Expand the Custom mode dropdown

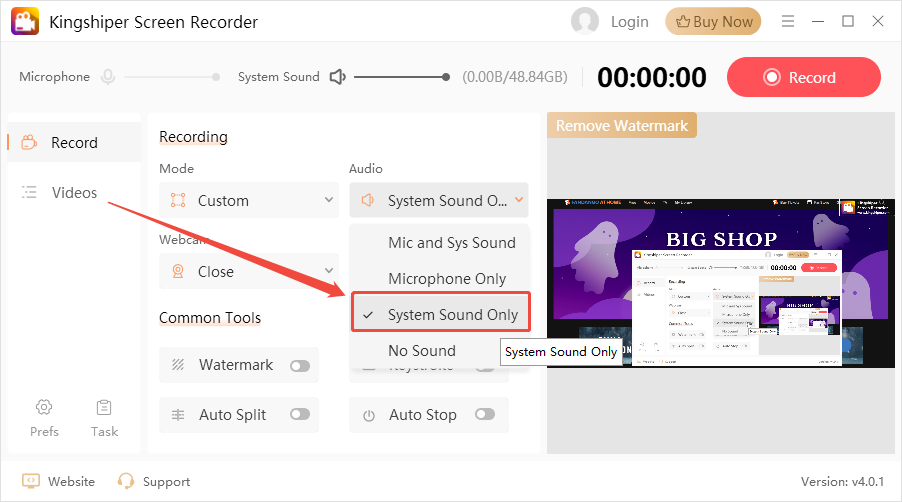click(249, 201)
